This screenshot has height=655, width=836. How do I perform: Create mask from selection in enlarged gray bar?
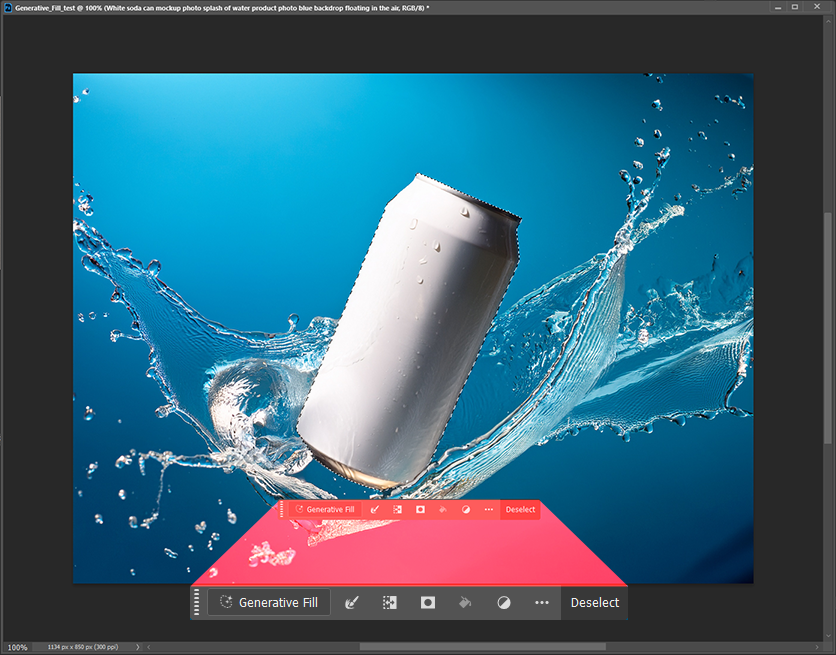(428, 603)
